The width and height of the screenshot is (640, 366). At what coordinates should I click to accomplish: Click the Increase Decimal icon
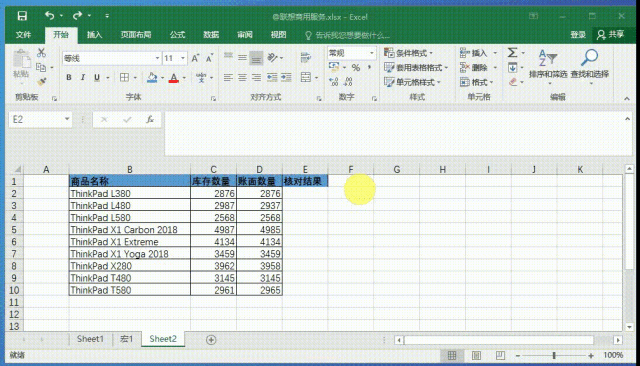334,82
